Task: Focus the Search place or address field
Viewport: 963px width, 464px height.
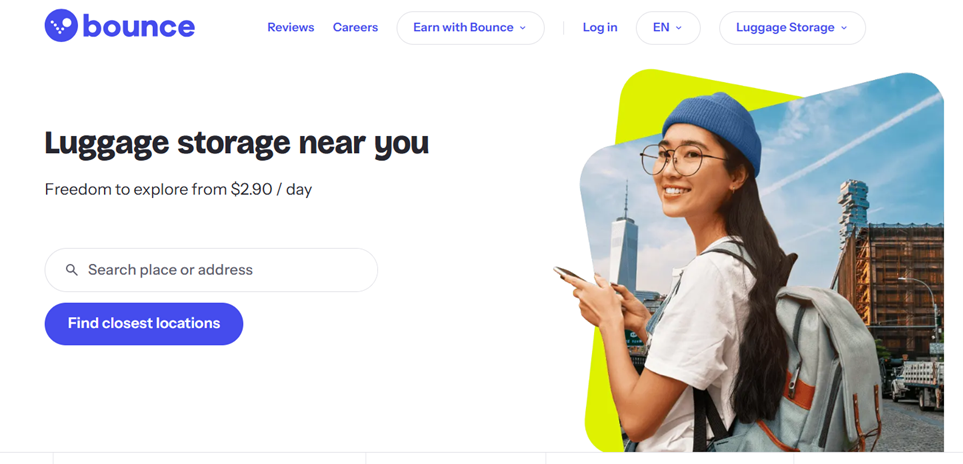Action: (x=211, y=270)
